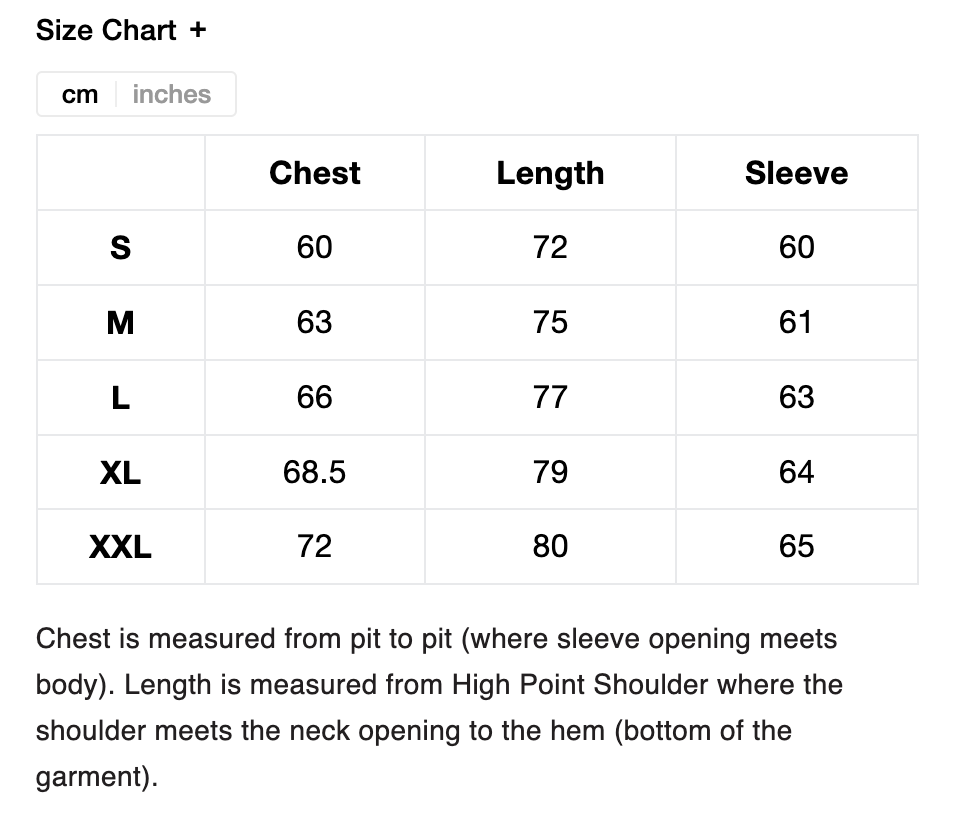Select the L size row label
The width and height of the screenshot is (956, 832).
(120, 397)
